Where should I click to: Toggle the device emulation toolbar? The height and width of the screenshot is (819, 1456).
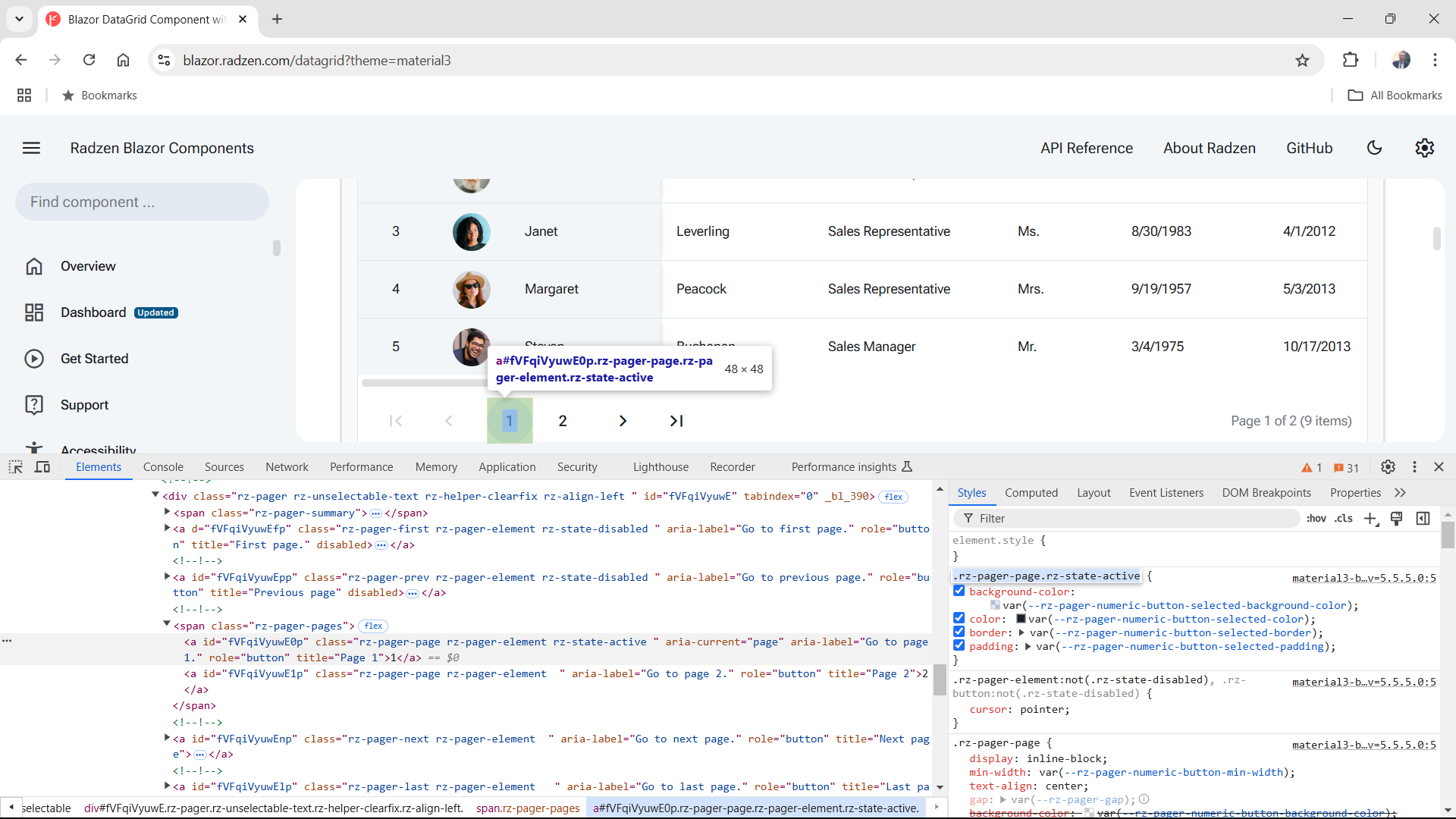42,467
